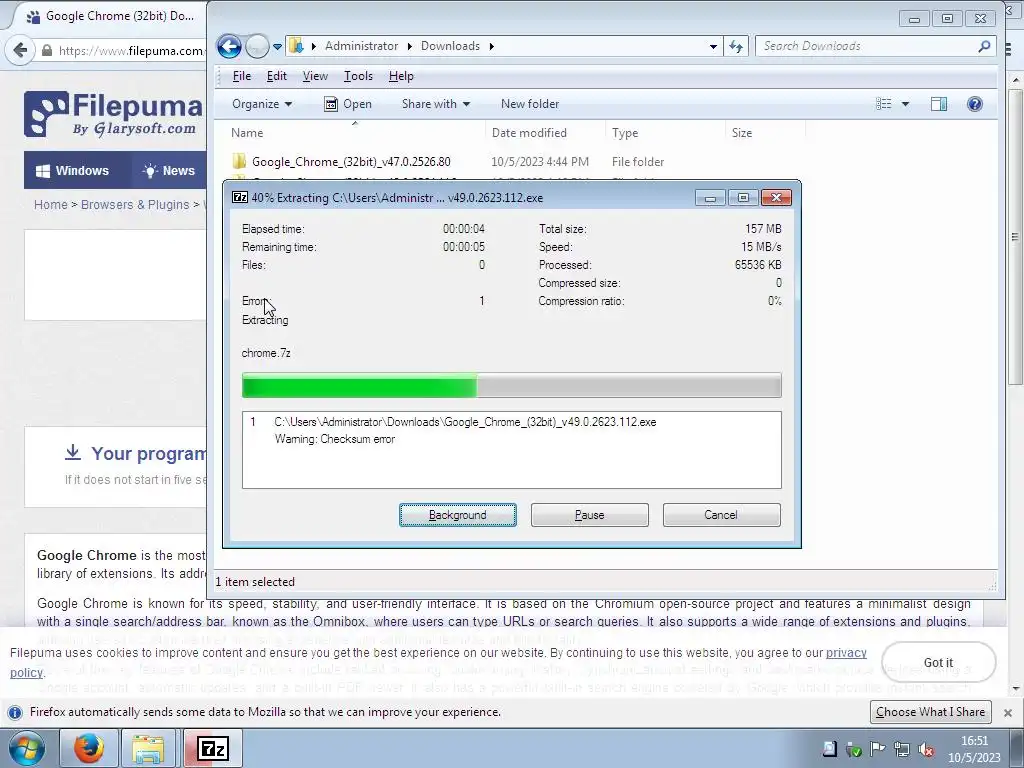The width and height of the screenshot is (1024, 768).
Task: Click the Browsers & Plugins breadcrumb link
Action: (135, 204)
